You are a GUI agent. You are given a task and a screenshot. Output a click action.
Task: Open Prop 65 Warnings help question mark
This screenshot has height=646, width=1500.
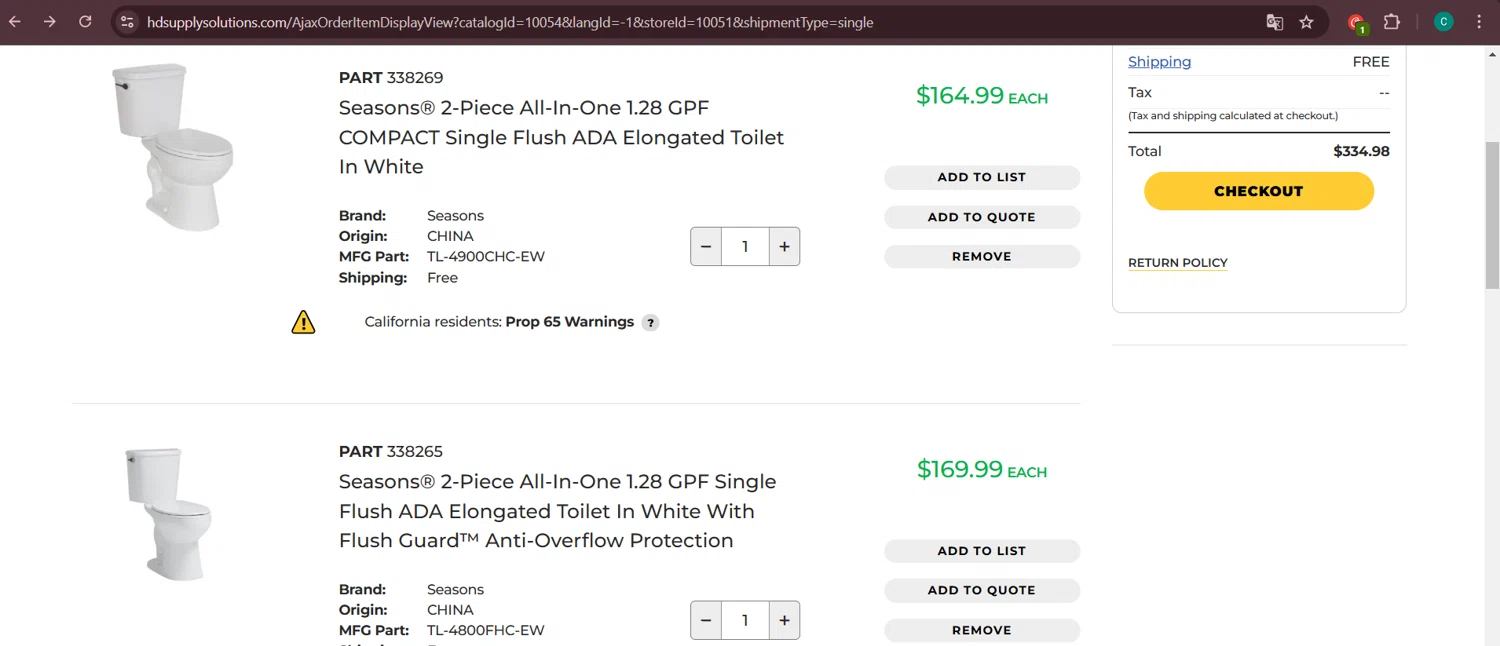(x=650, y=323)
